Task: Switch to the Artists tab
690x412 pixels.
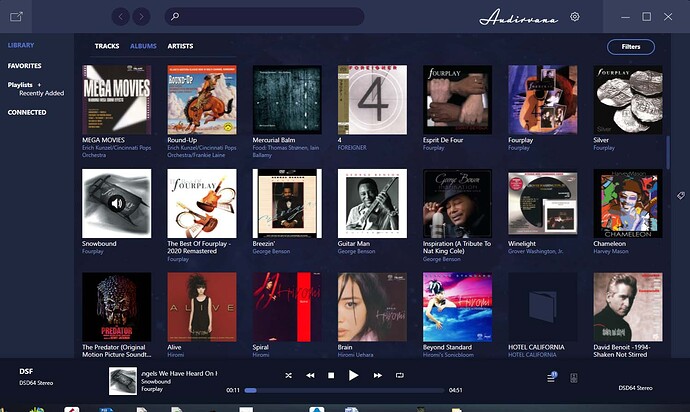Action: [x=181, y=46]
